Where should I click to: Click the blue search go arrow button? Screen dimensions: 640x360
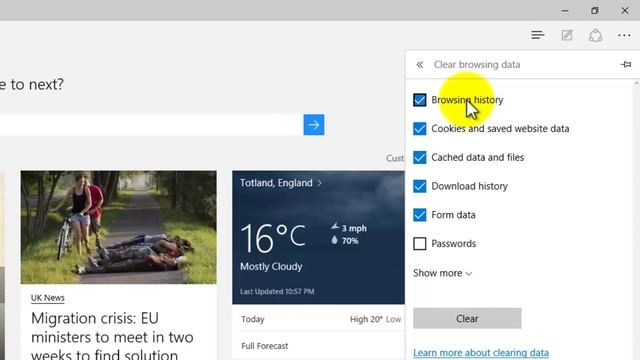tap(314, 124)
